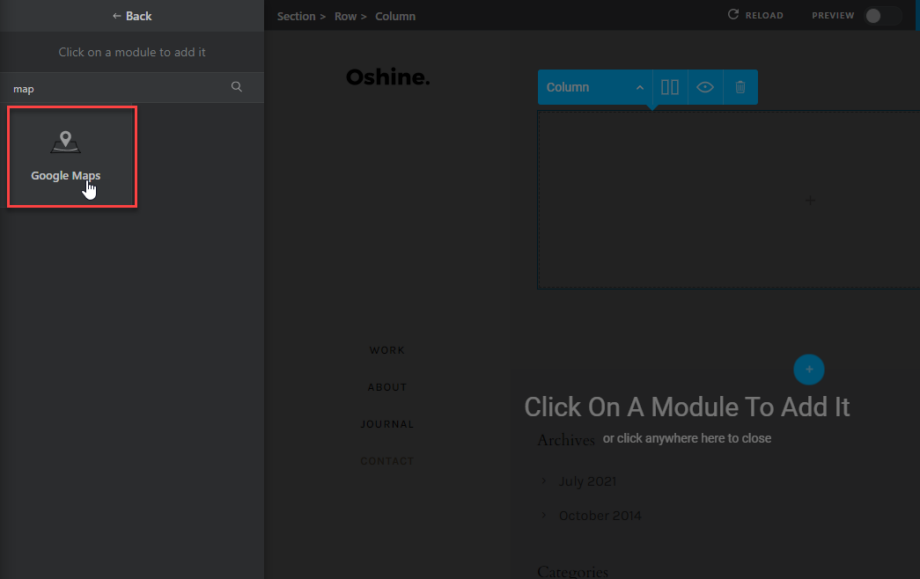Click the Reload refresh icon
The image size is (920, 579).
point(735,15)
